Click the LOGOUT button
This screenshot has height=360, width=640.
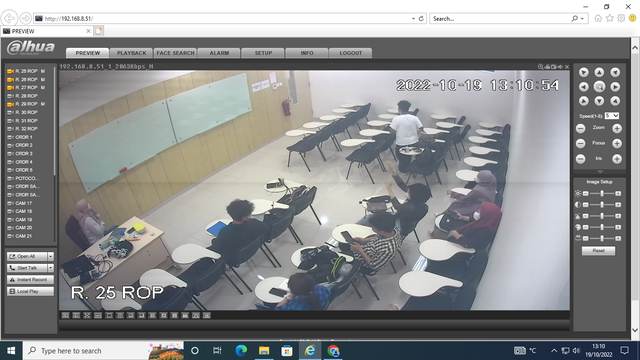click(351, 53)
